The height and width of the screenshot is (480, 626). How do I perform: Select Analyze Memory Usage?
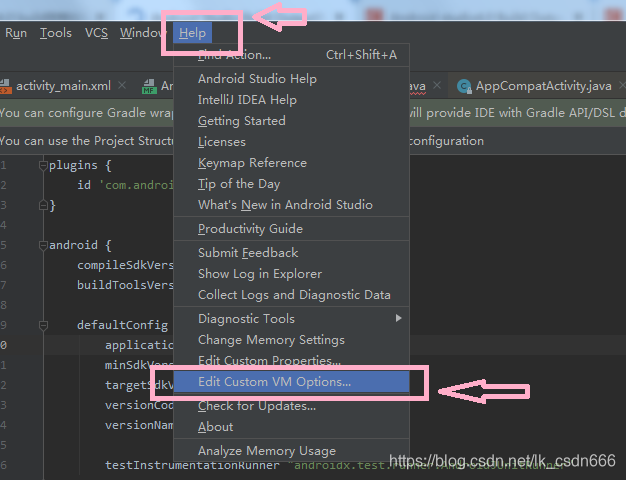coord(291,451)
